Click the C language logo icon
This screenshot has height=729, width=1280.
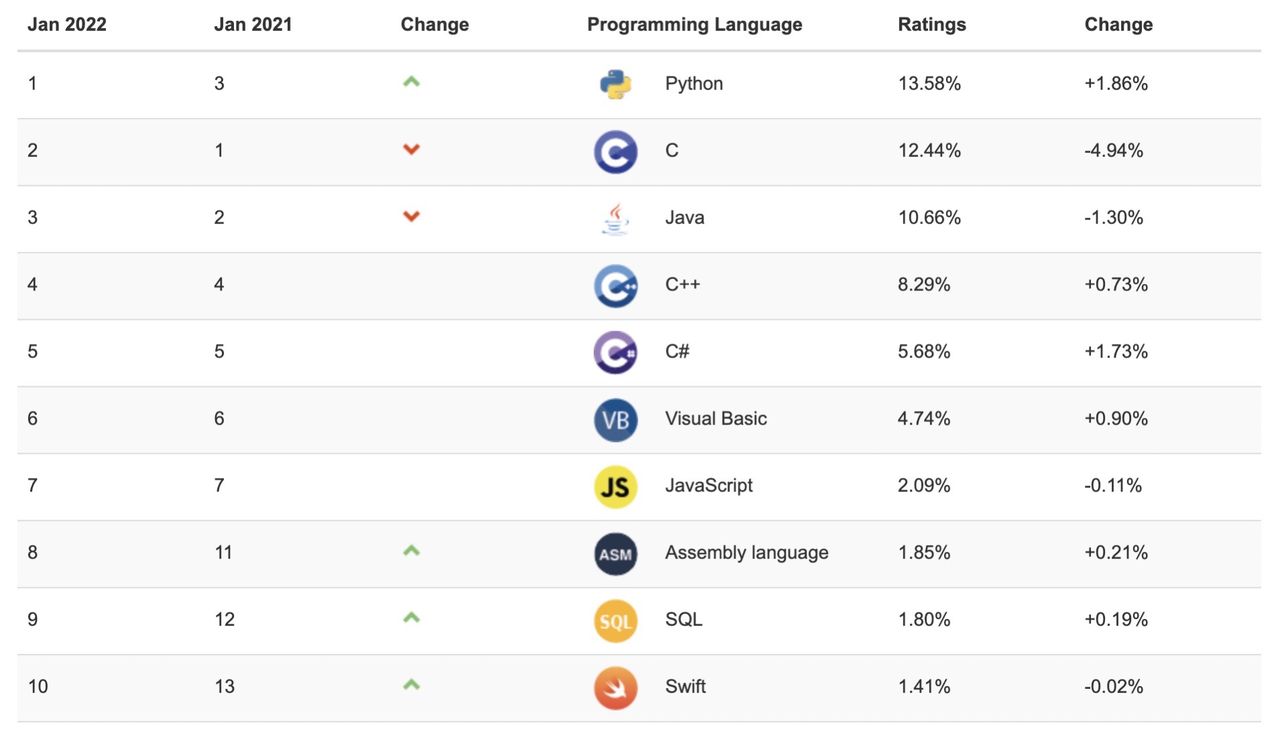615,152
